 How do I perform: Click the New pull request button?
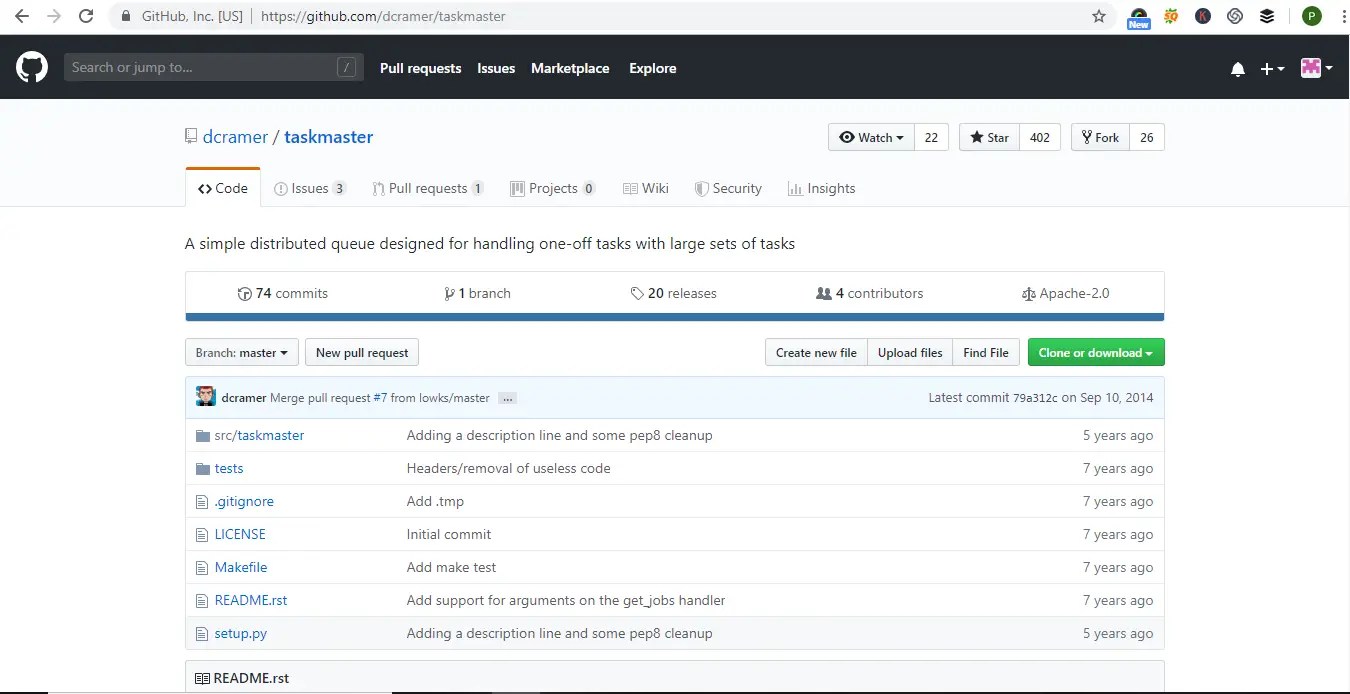click(362, 352)
